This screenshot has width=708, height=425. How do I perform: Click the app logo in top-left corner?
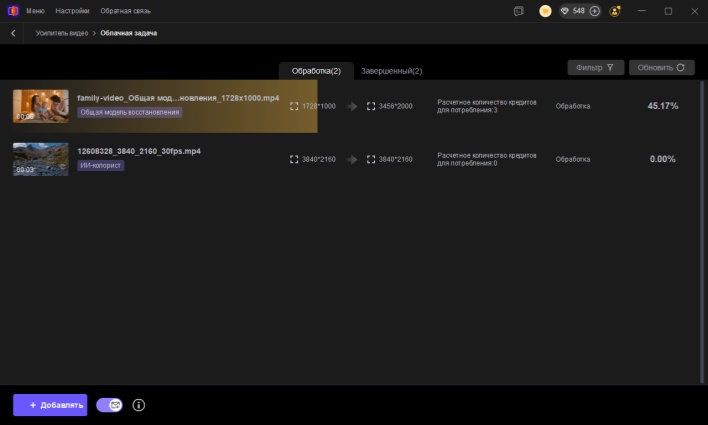click(x=13, y=11)
